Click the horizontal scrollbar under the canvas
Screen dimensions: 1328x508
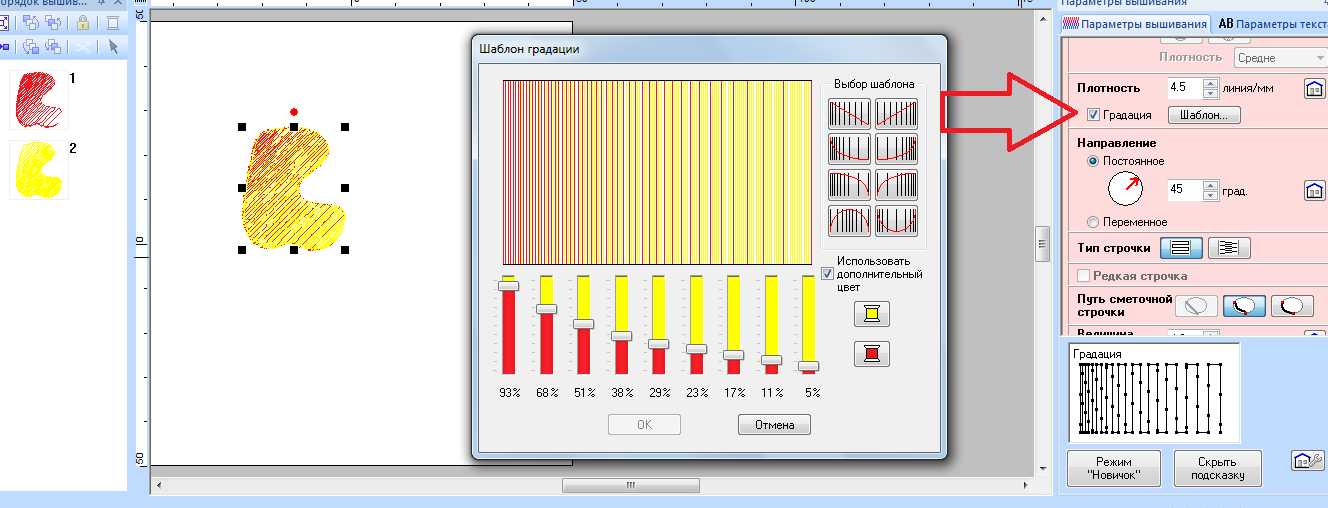pos(630,486)
